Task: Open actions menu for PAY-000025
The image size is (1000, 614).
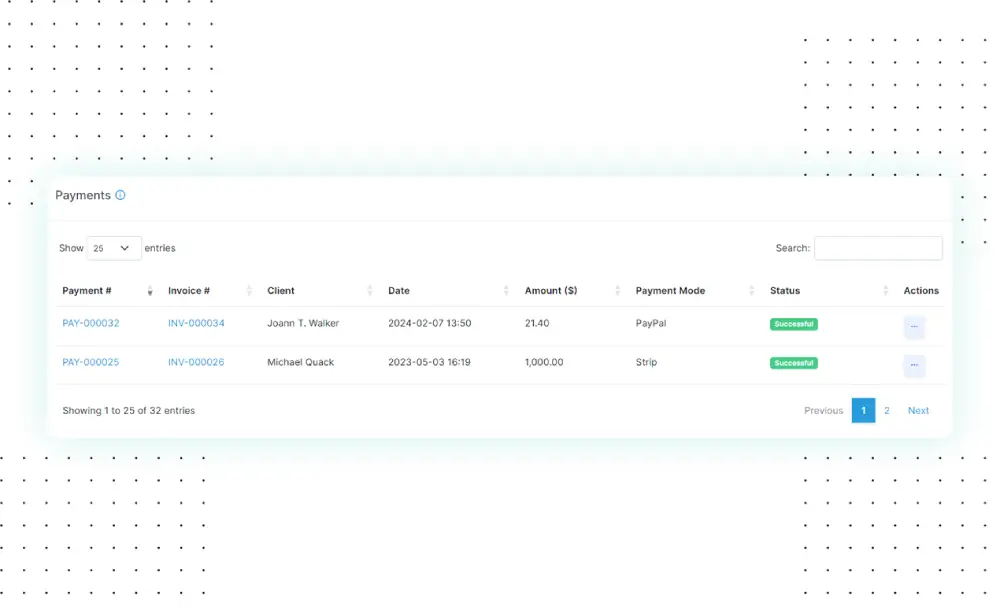Action: click(914, 366)
